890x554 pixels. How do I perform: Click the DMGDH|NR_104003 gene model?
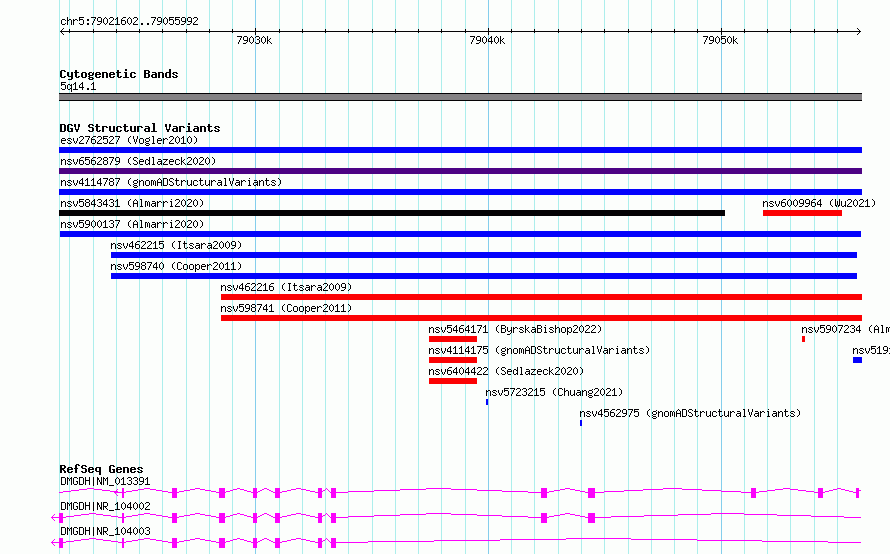[x=456, y=543]
